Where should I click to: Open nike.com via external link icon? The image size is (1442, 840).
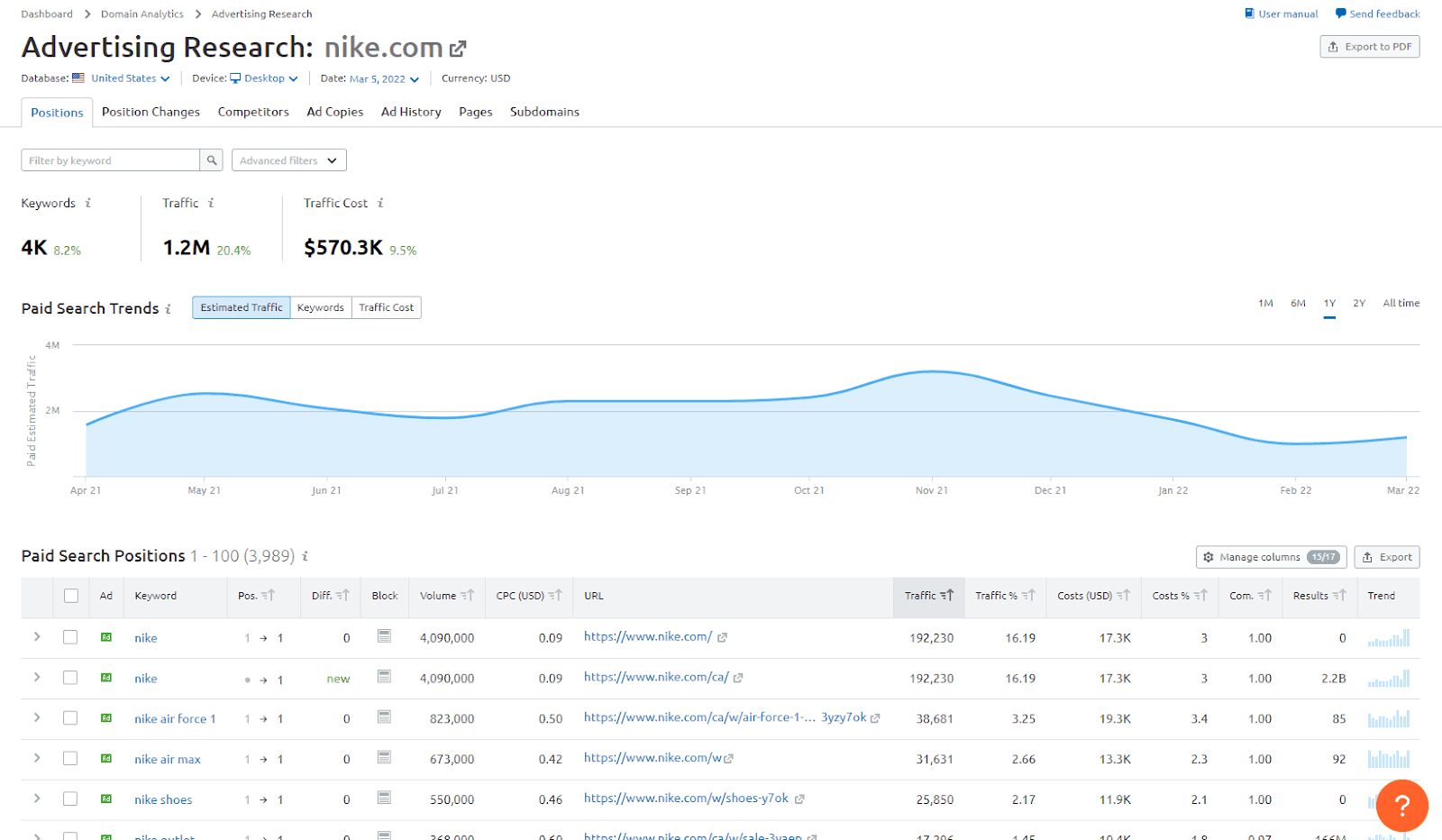tap(460, 48)
